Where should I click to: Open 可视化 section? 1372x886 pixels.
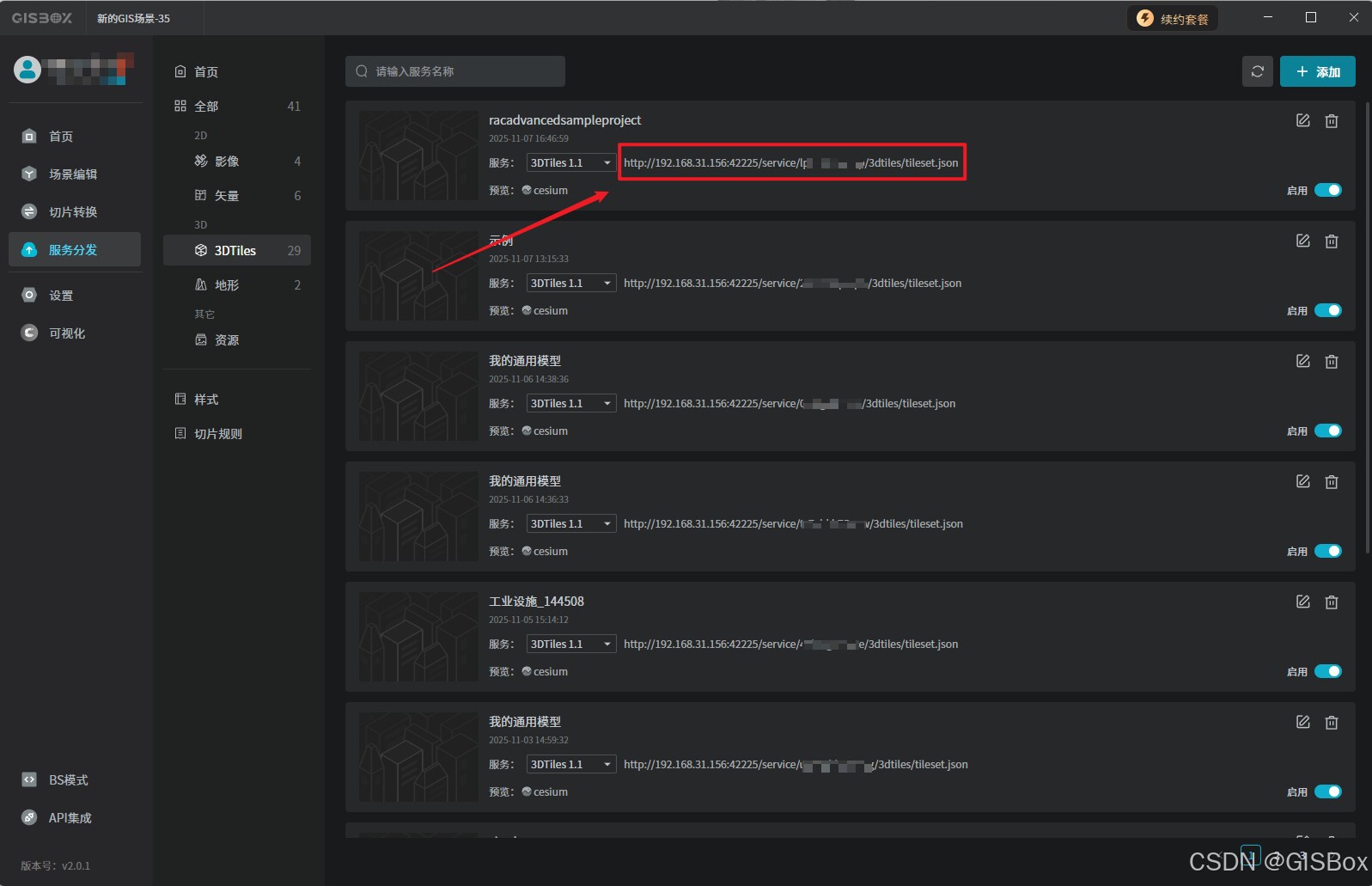point(75,333)
